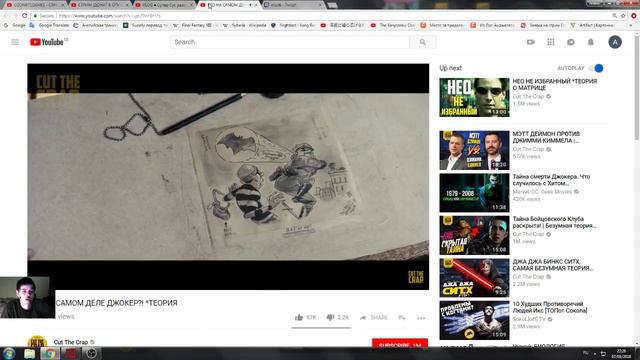
Task: Open the add to playlist icon
Action: click(x=402, y=318)
